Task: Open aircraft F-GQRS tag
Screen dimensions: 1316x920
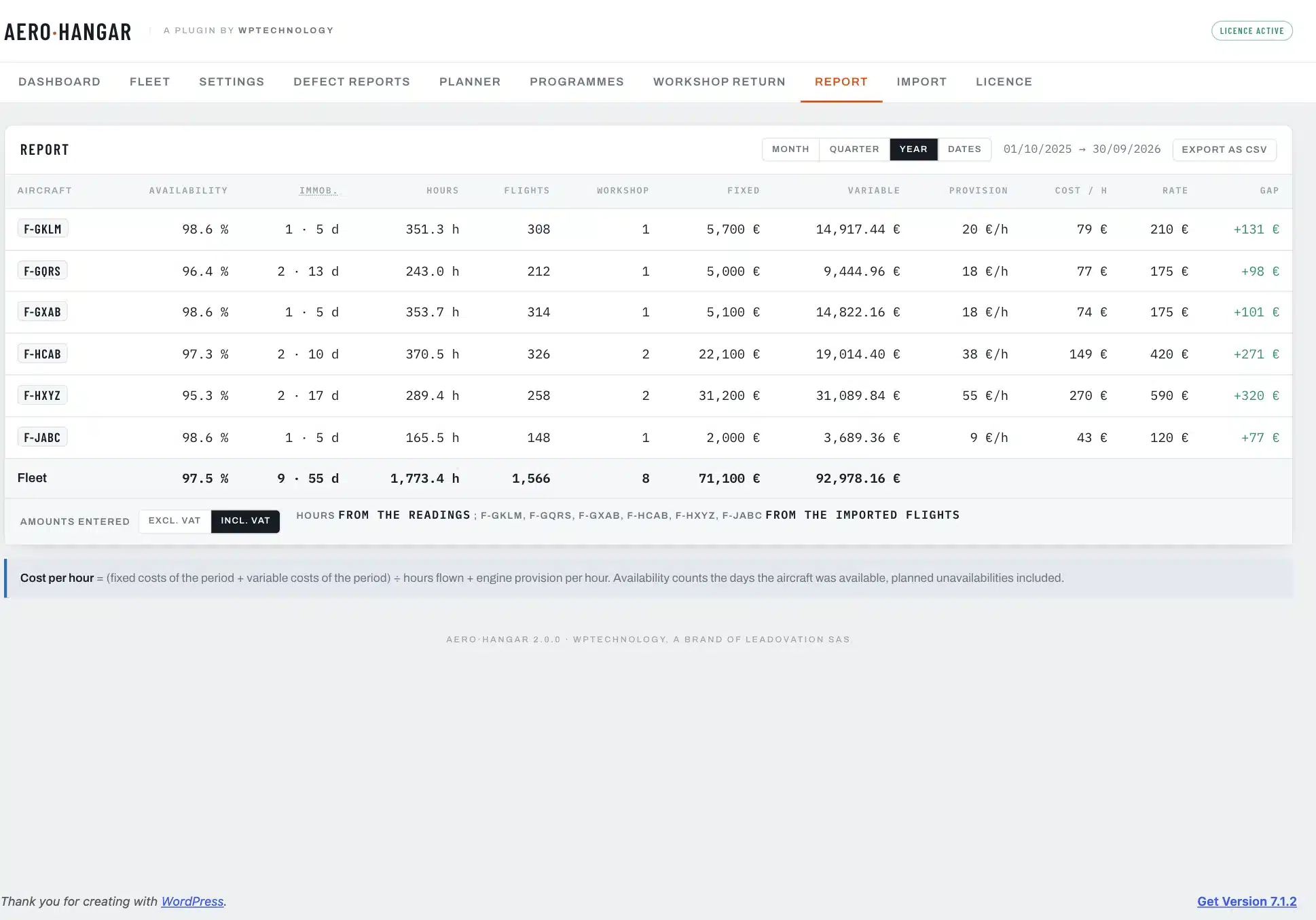Action: click(x=42, y=271)
